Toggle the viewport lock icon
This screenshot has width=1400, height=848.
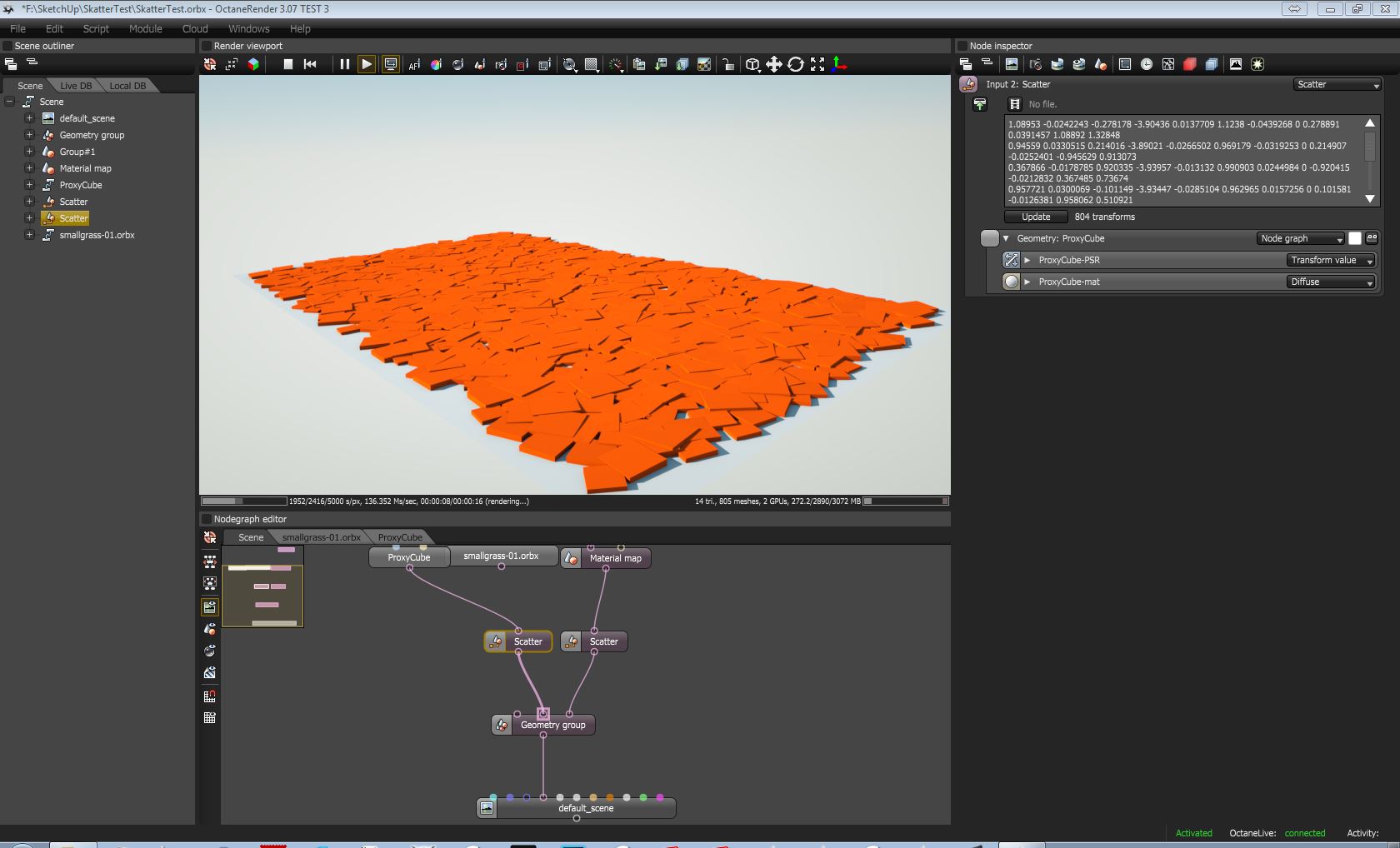coord(727,64)
